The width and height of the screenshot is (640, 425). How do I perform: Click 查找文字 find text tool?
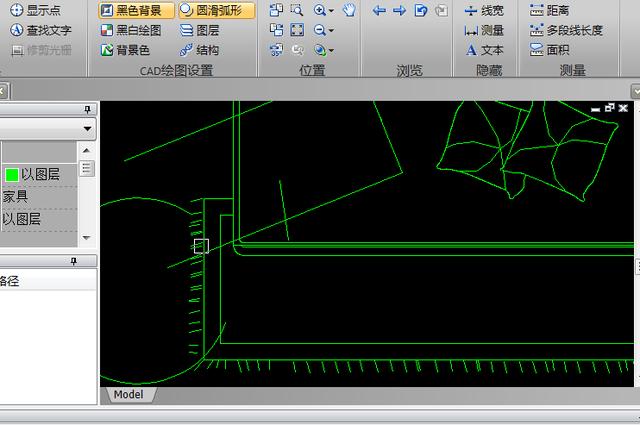click(x=40, y=30)
